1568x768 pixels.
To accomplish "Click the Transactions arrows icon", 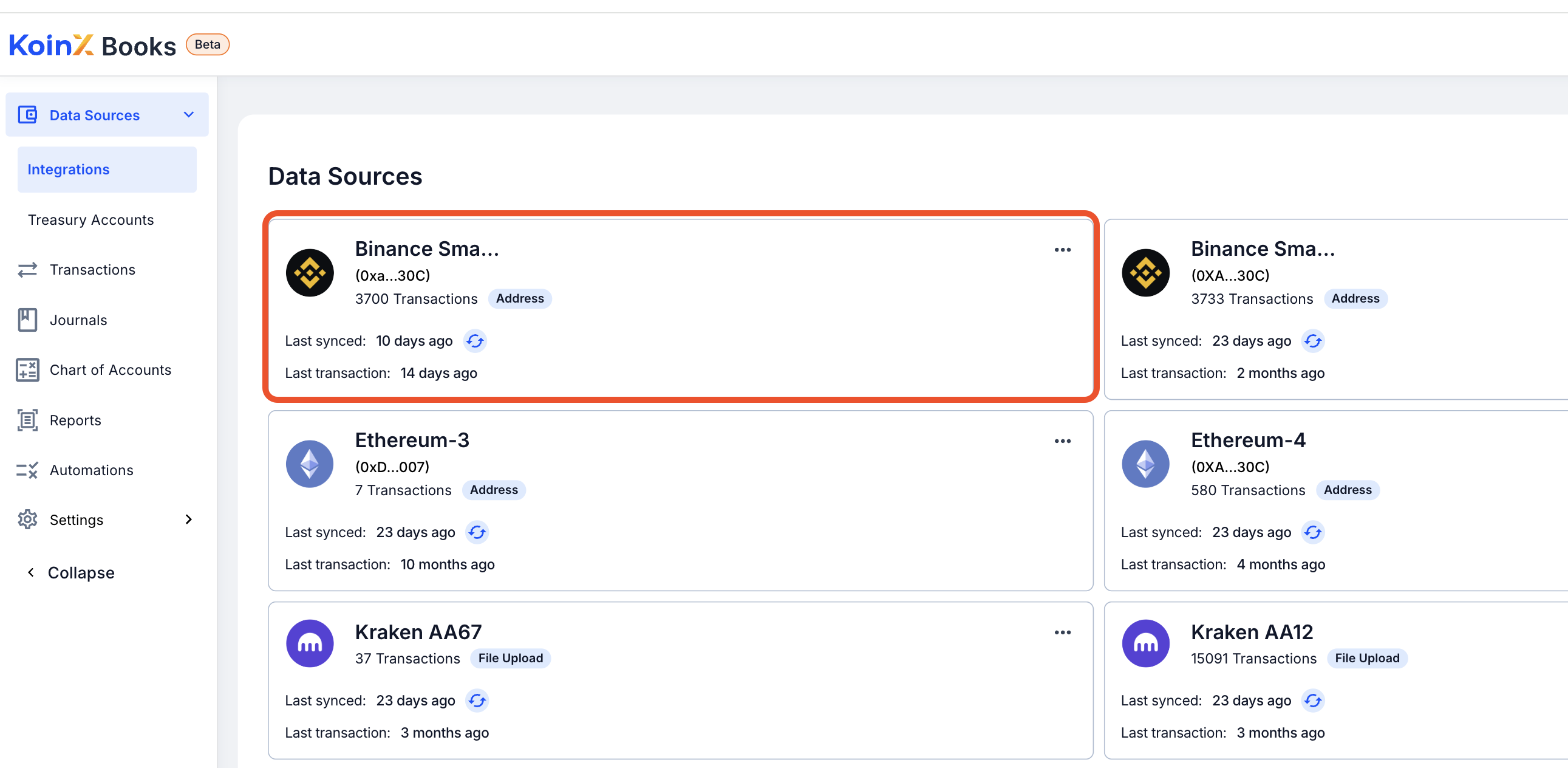I will [27, 269].
